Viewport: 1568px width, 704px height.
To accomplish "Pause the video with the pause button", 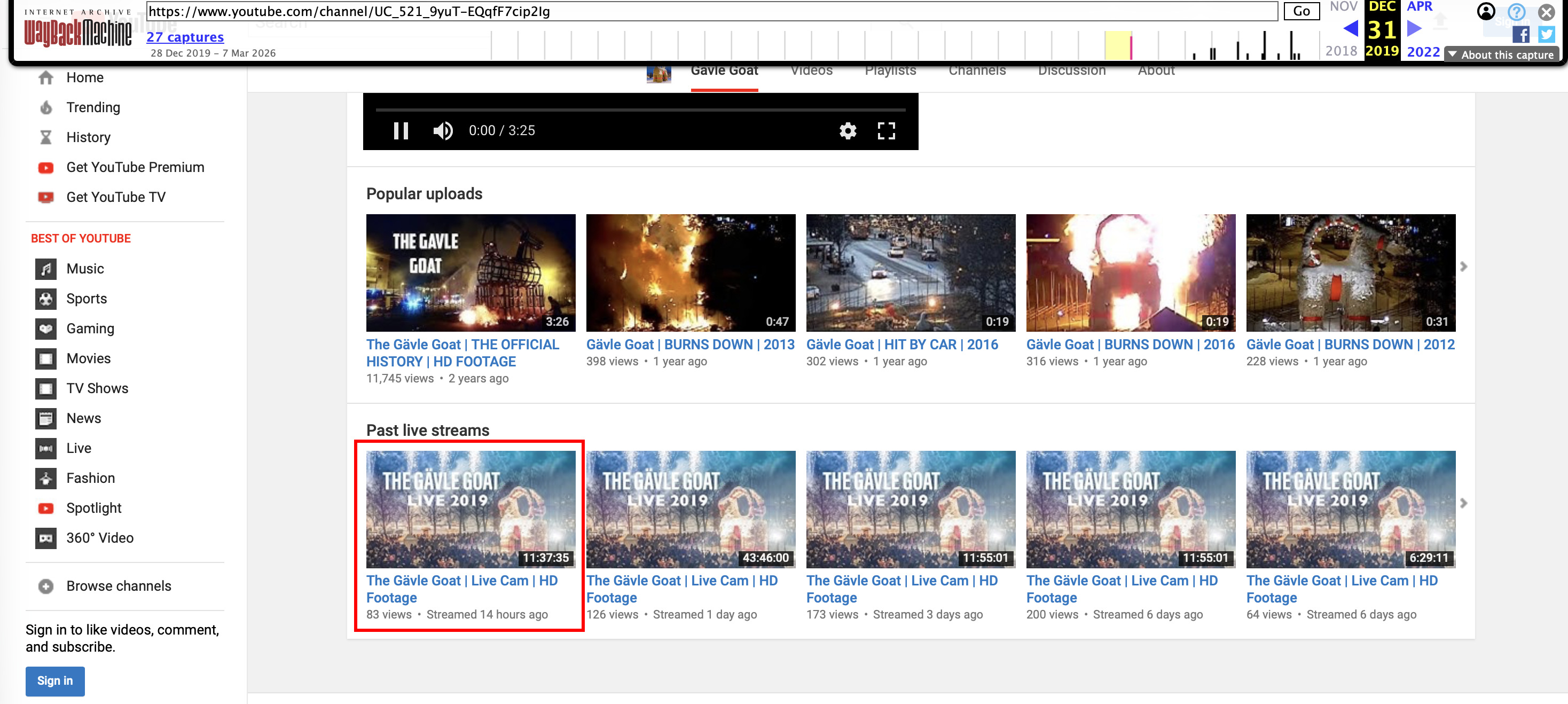I will (x=401, y=131).
